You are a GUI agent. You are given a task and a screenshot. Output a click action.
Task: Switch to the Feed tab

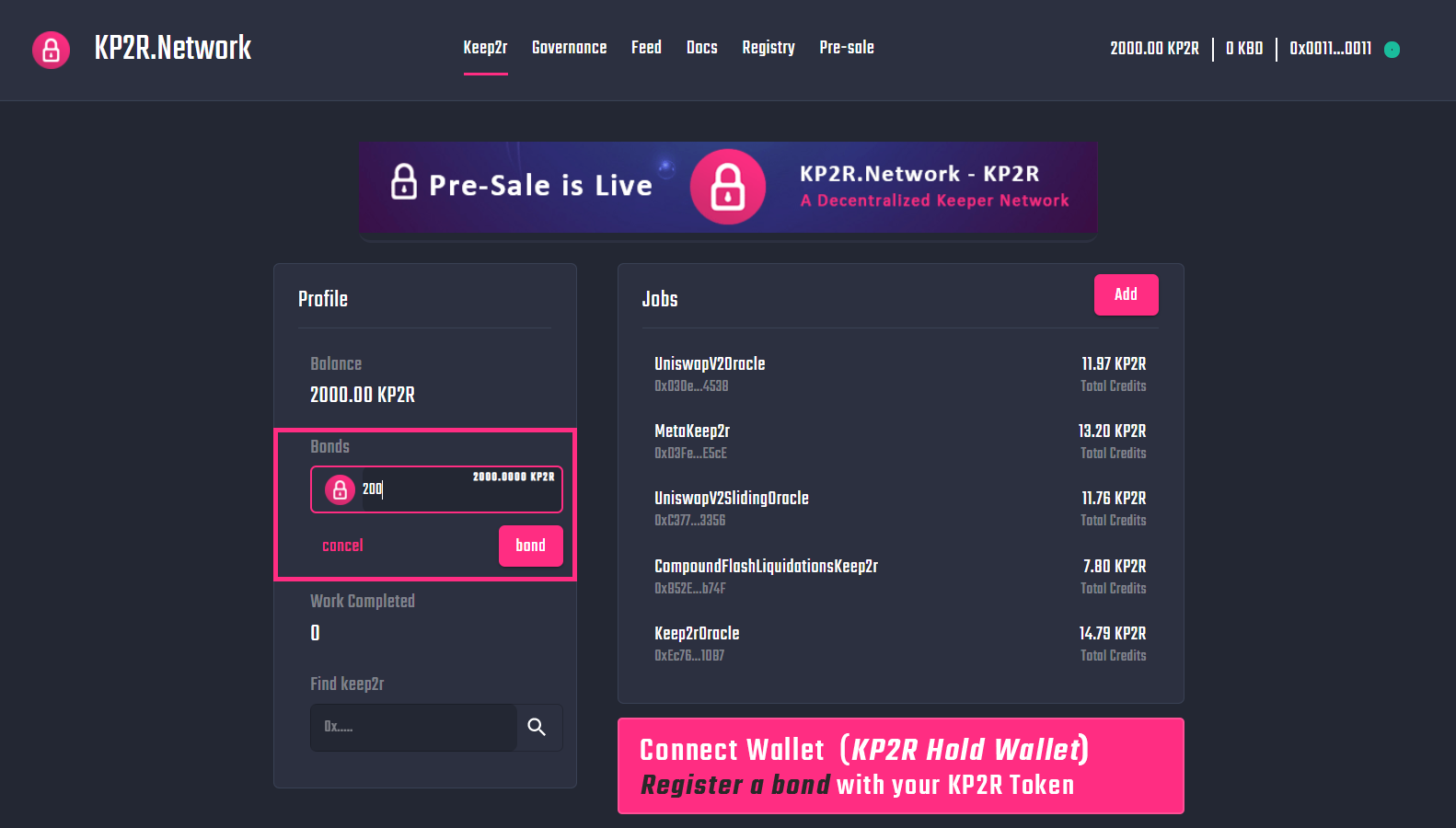coord(646,48)
